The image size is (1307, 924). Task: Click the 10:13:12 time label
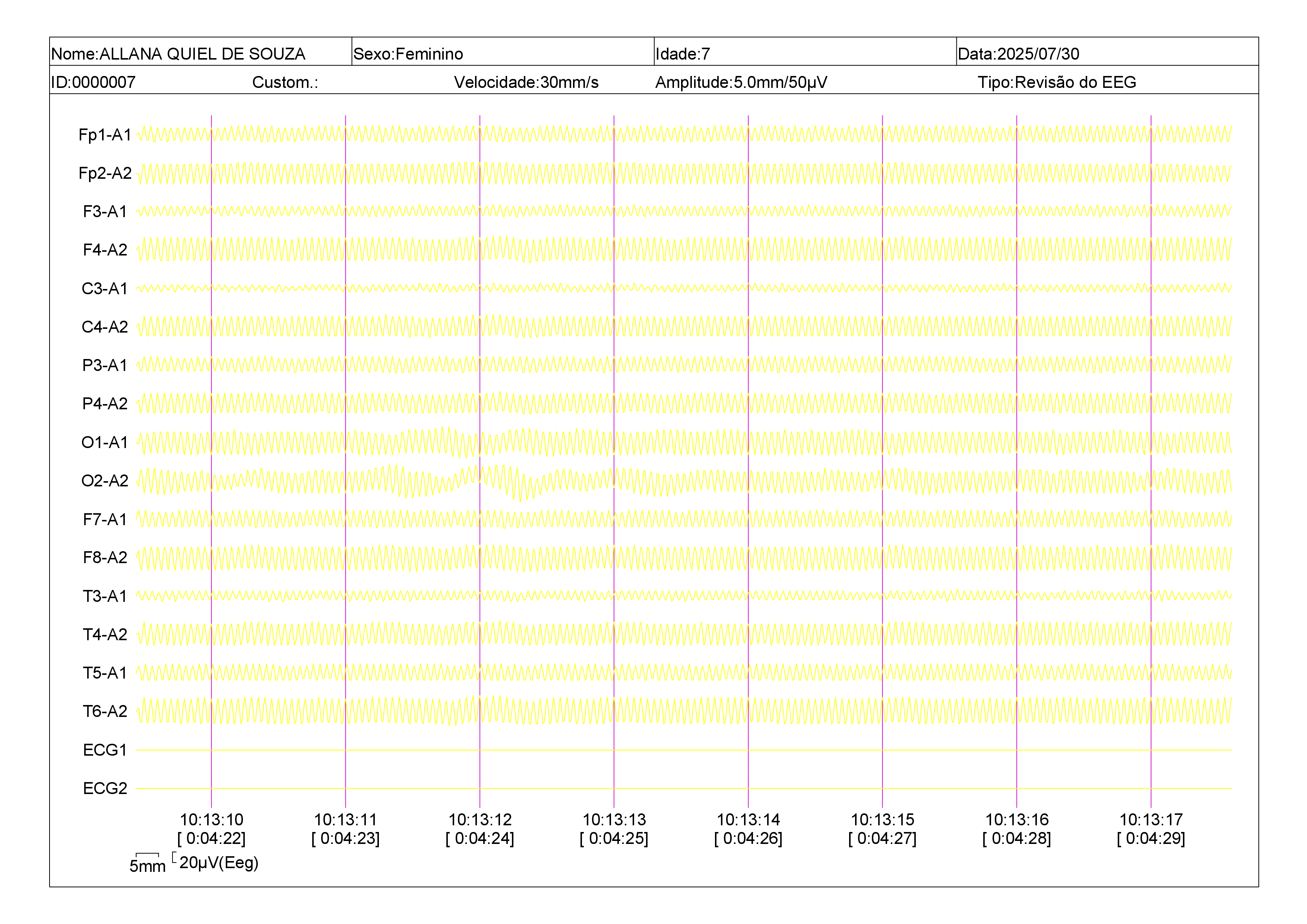pyautogui.click(x=480, y=820)
